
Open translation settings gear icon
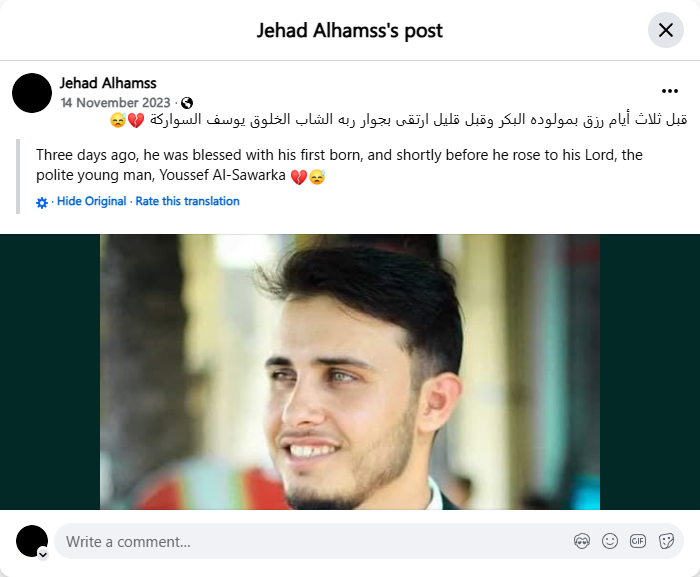pyautogui.click(x=42, y=203)
